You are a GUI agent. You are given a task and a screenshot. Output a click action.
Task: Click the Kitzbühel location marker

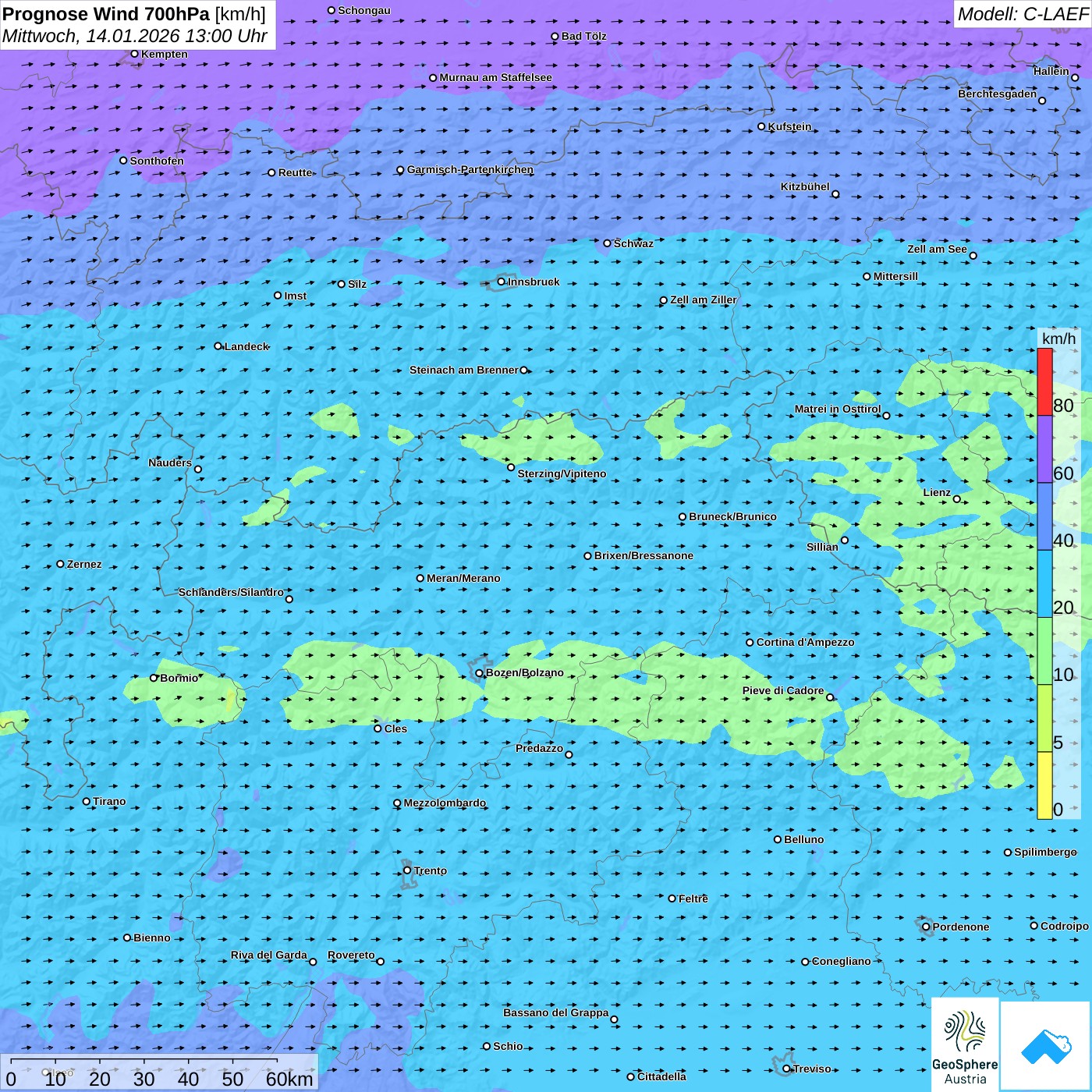pos(835,194)
